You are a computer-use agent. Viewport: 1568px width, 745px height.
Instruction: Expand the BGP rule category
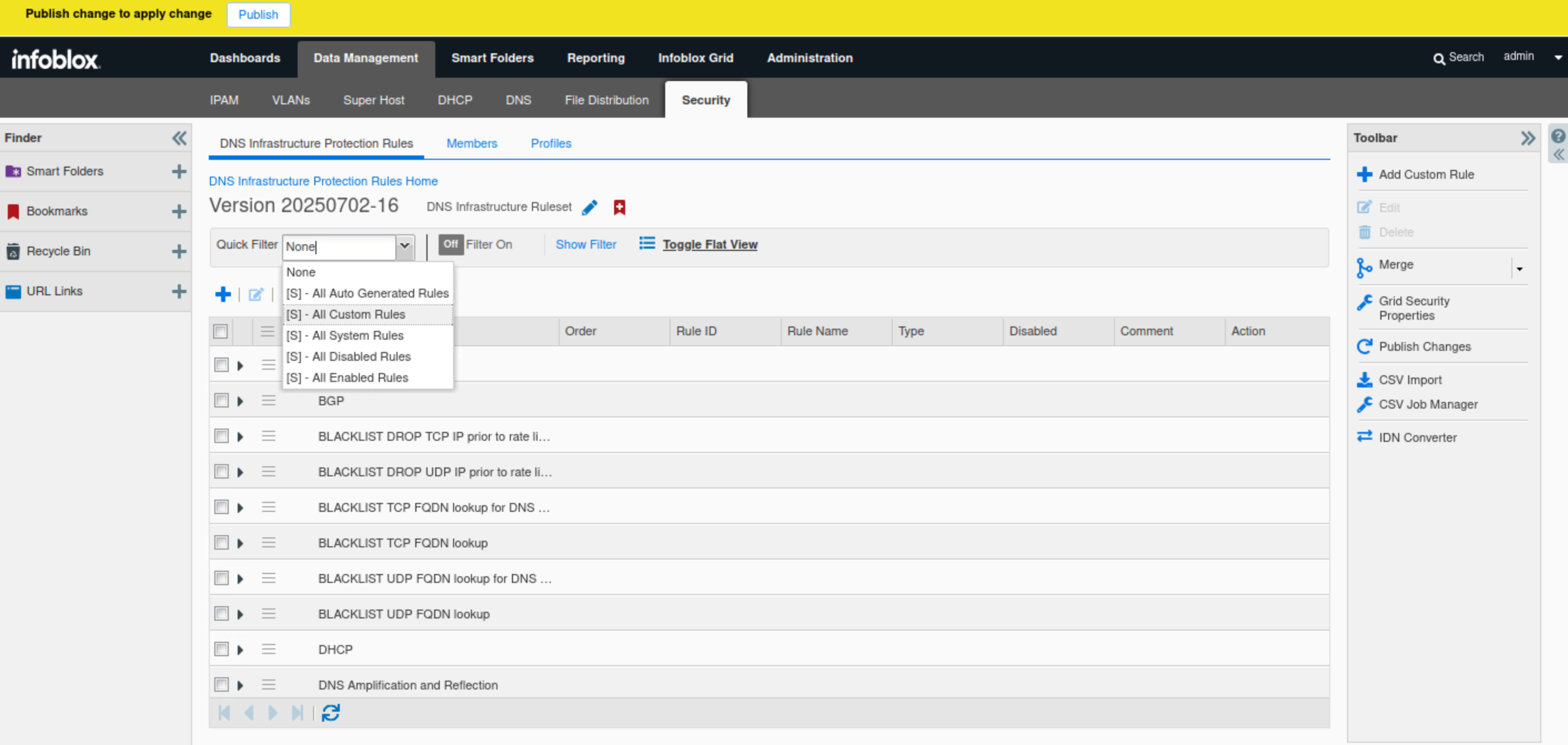coord(240,401)
